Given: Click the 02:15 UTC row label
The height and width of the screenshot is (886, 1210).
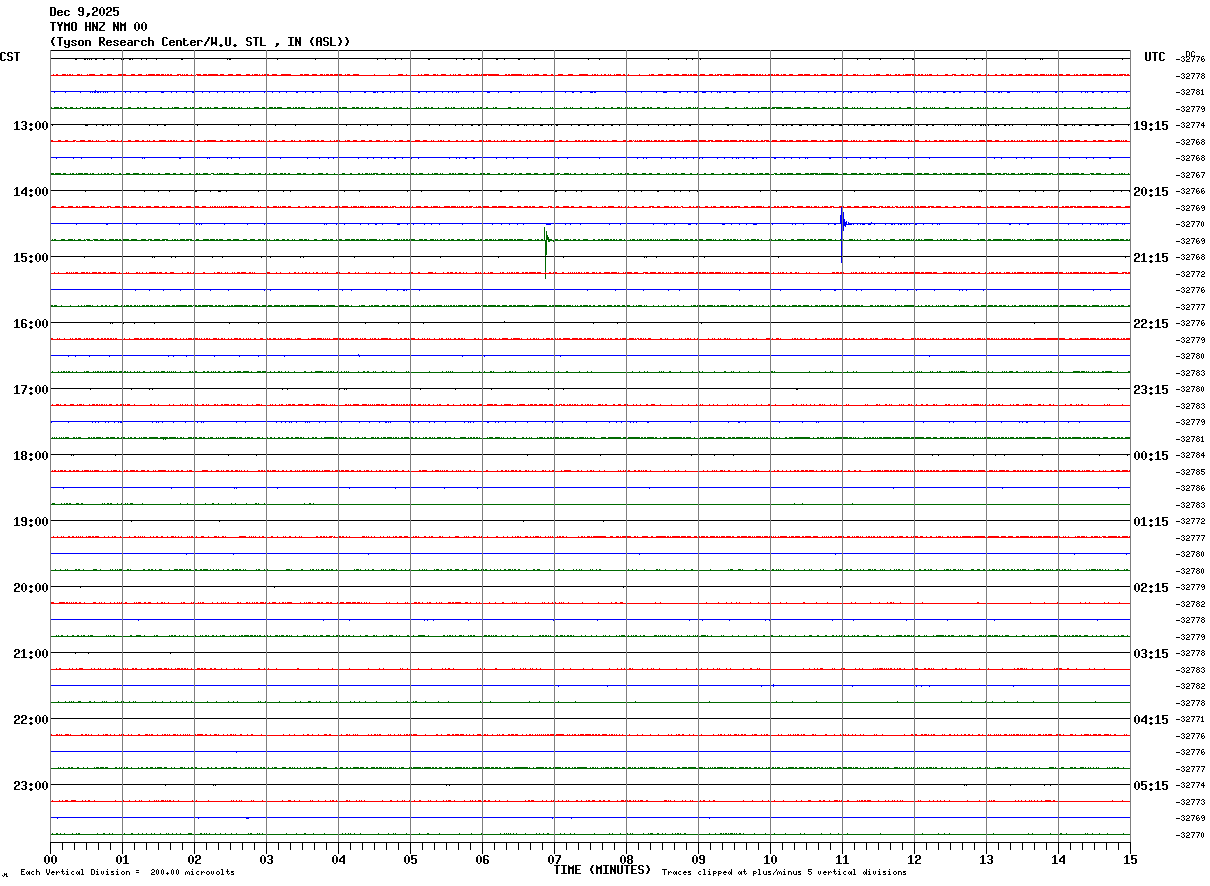Looking at the screenshot, I should [1151, 587].
